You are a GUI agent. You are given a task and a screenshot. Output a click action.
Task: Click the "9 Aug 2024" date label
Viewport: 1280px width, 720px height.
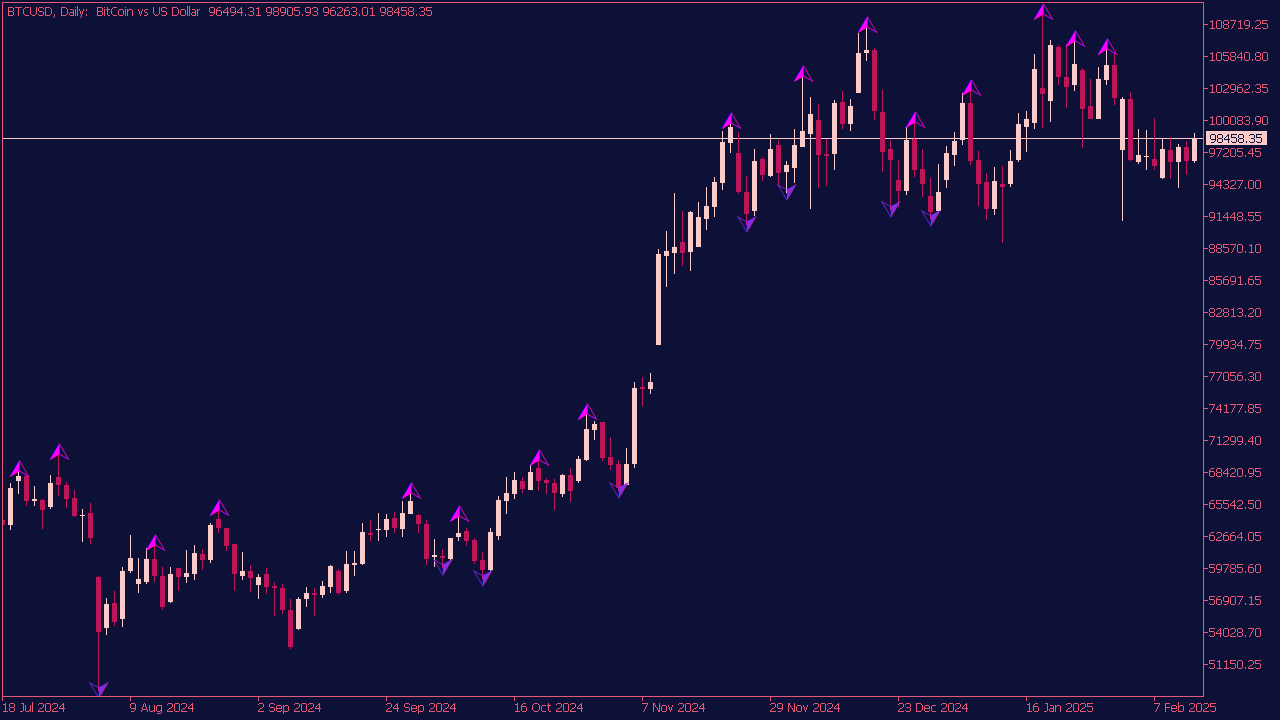pyautogui.click(x=162, y=707)
